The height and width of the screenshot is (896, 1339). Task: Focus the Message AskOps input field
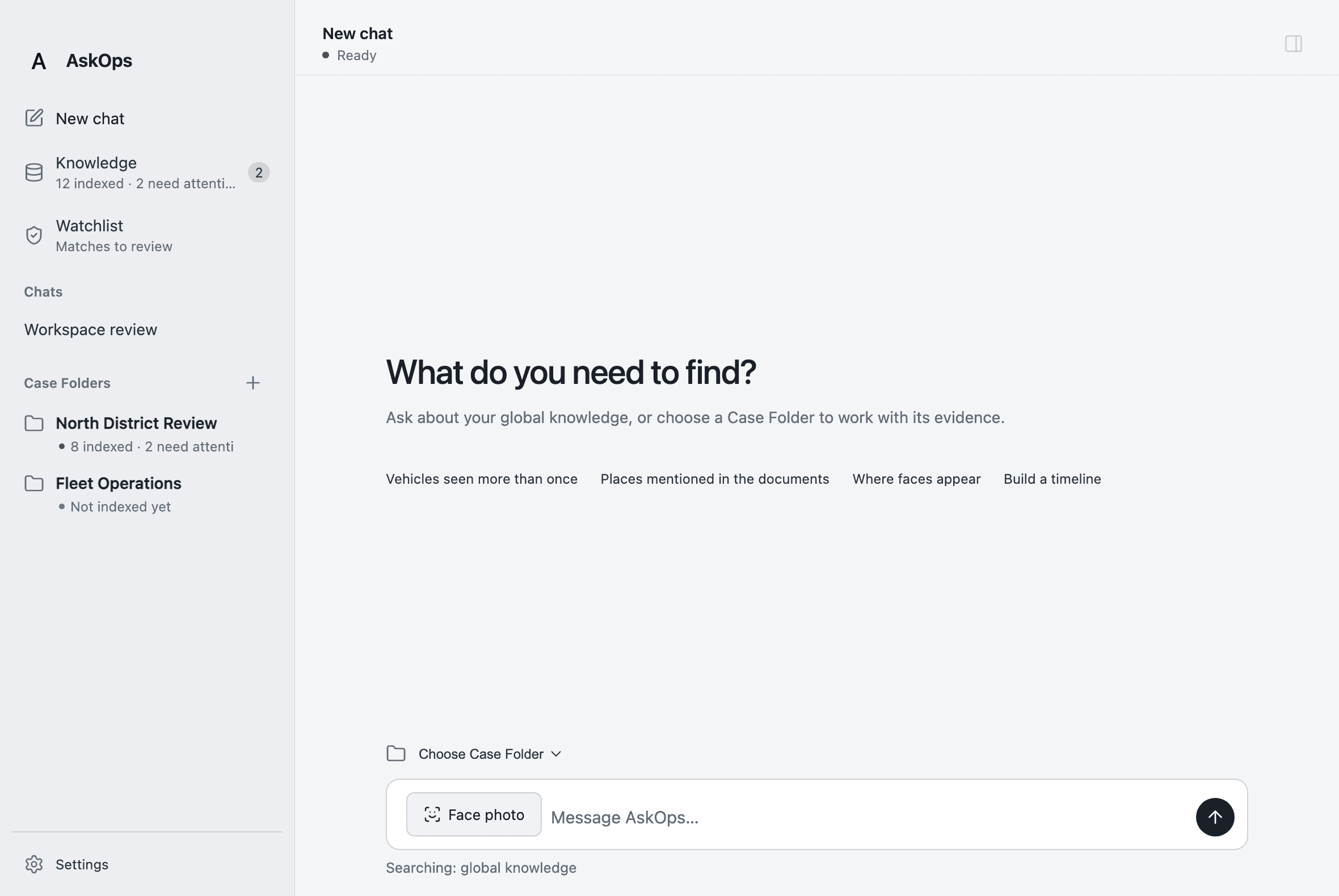(x=869, y=817)
